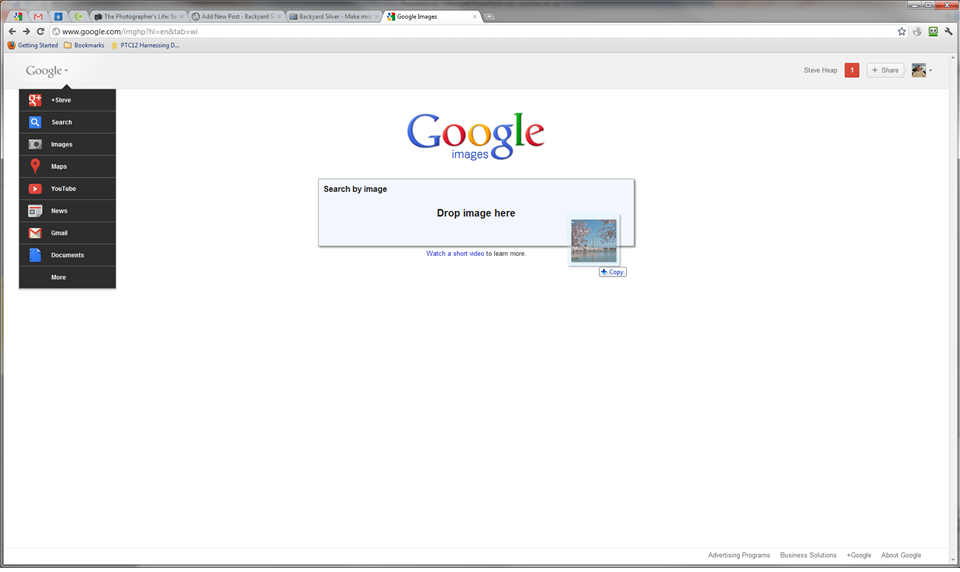
Task: Switch to the Backyard Silver tab
Action: pos(334,17)
